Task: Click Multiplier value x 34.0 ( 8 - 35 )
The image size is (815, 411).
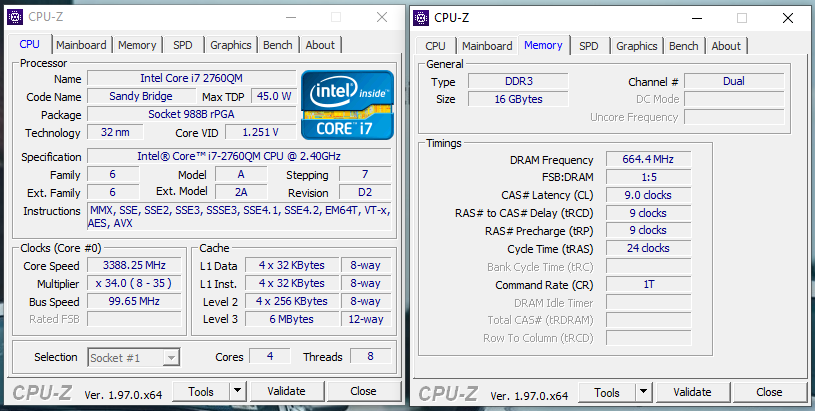Action: point(134,283)
